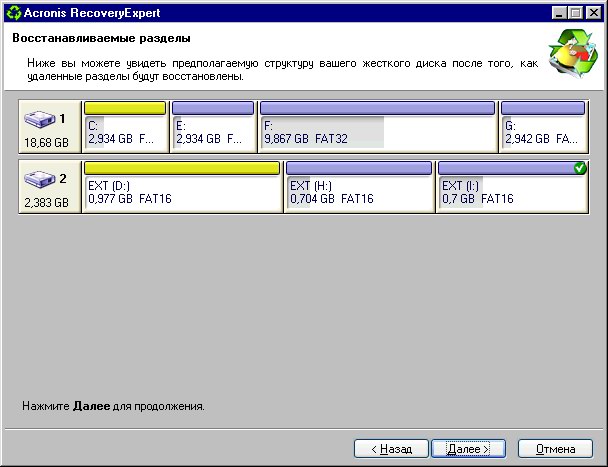Select EXT (H:) 0,704 GB partition
This screenshot has width=608, height=467.
point(360,193)
